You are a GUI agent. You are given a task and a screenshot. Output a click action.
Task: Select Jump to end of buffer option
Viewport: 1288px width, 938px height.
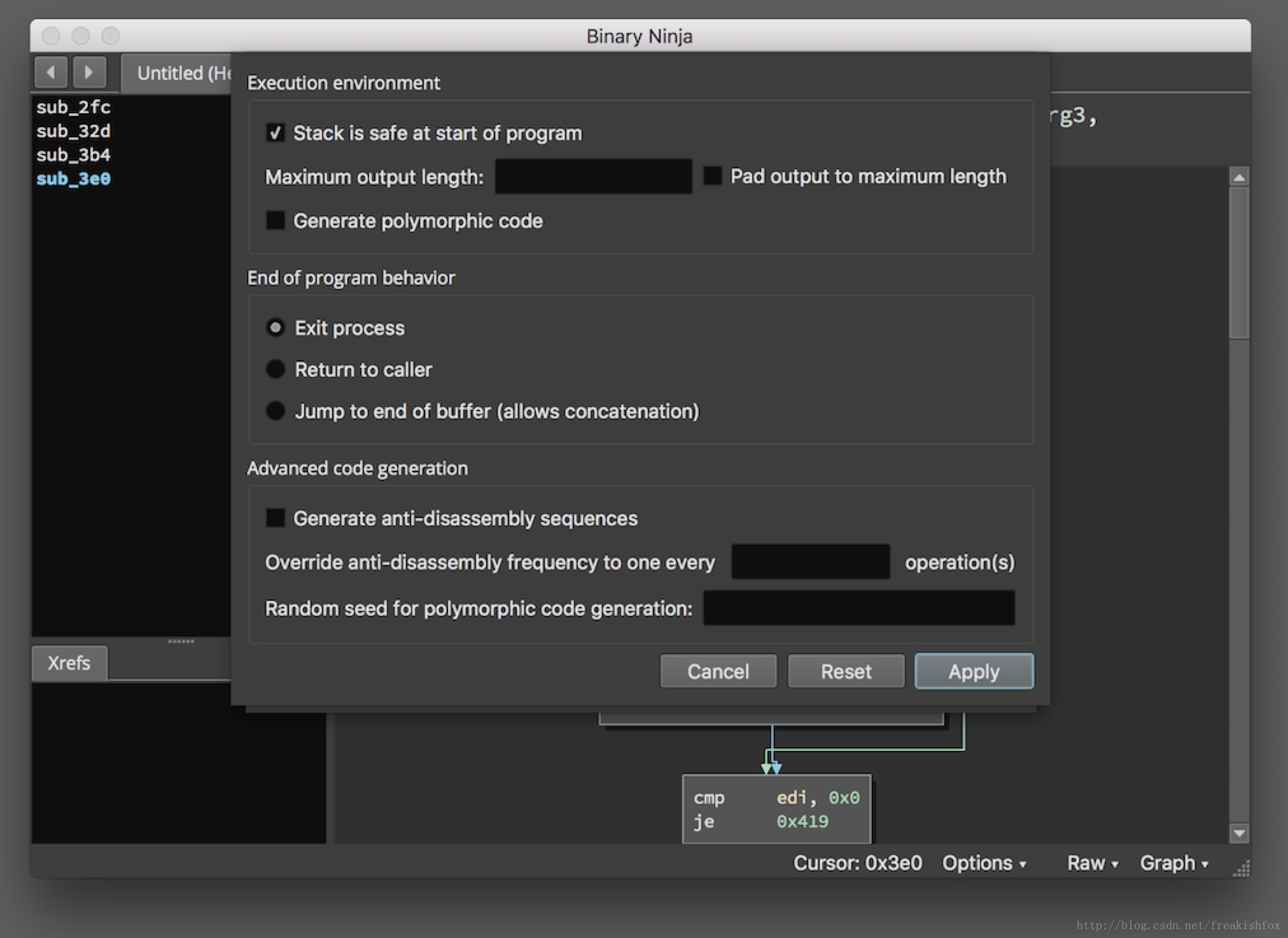pyautogui.click(x=275, y=411)
